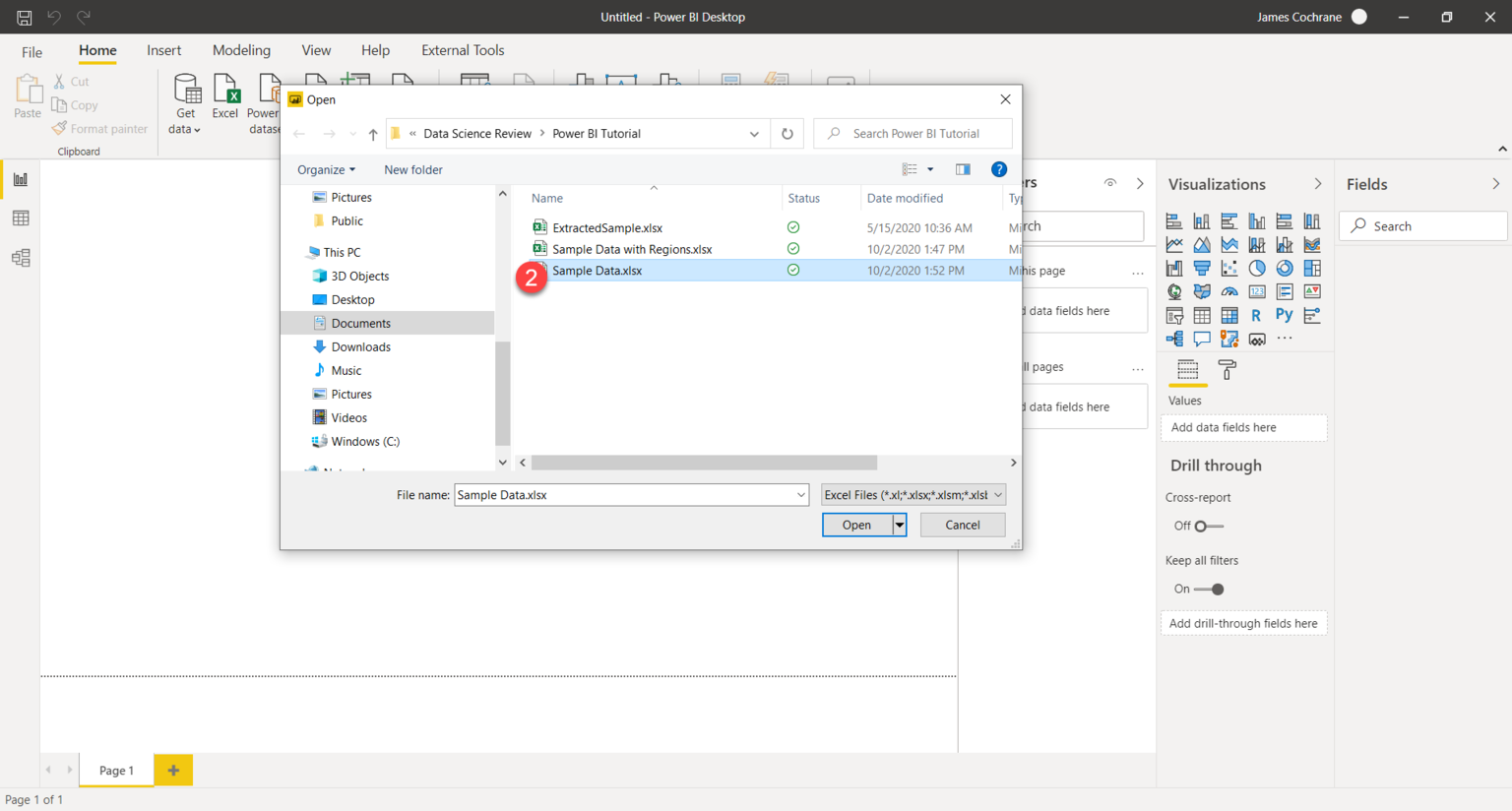
Task: Switch to Model view in left sidebar
Action: [x=21, y=257]
